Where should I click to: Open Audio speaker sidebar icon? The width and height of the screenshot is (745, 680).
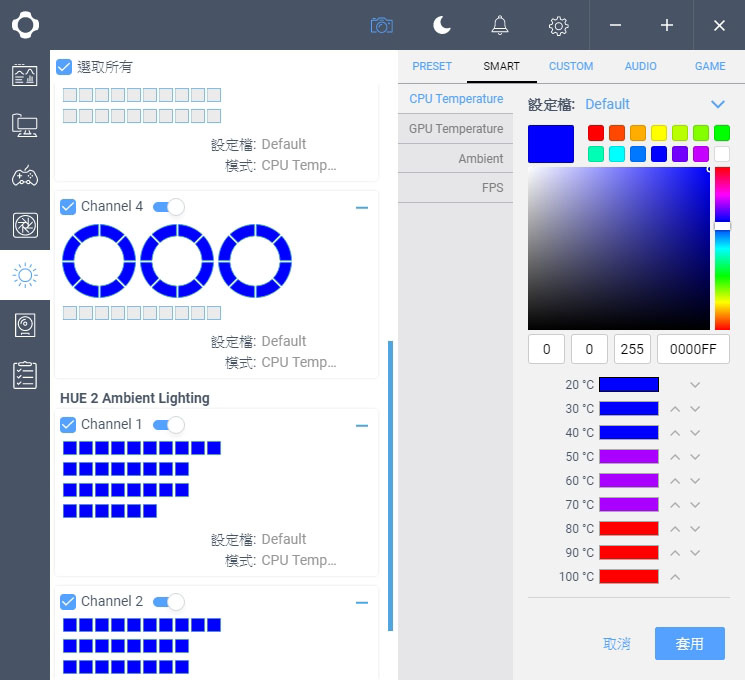tap(25, 325)
